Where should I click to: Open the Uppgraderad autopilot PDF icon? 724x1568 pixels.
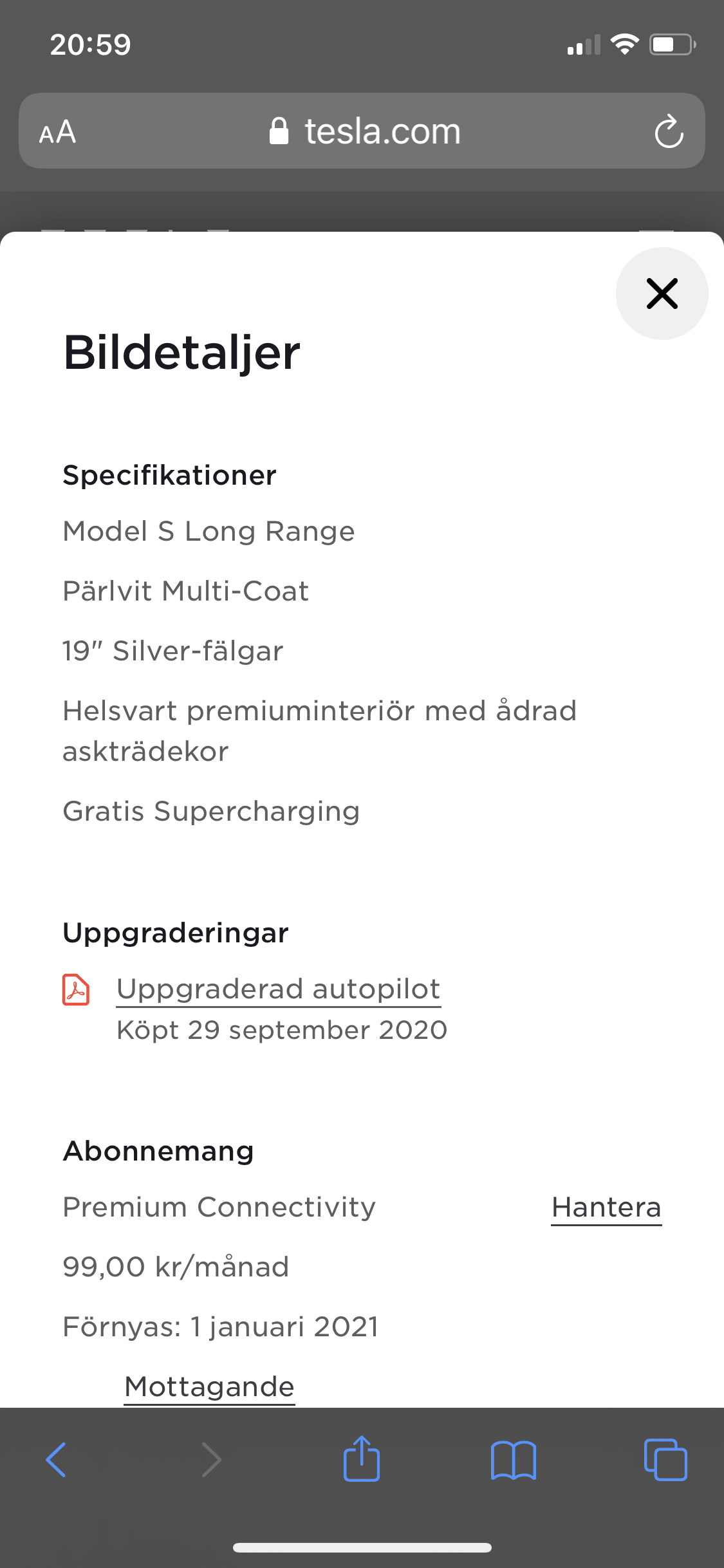(x=76, y=989)
